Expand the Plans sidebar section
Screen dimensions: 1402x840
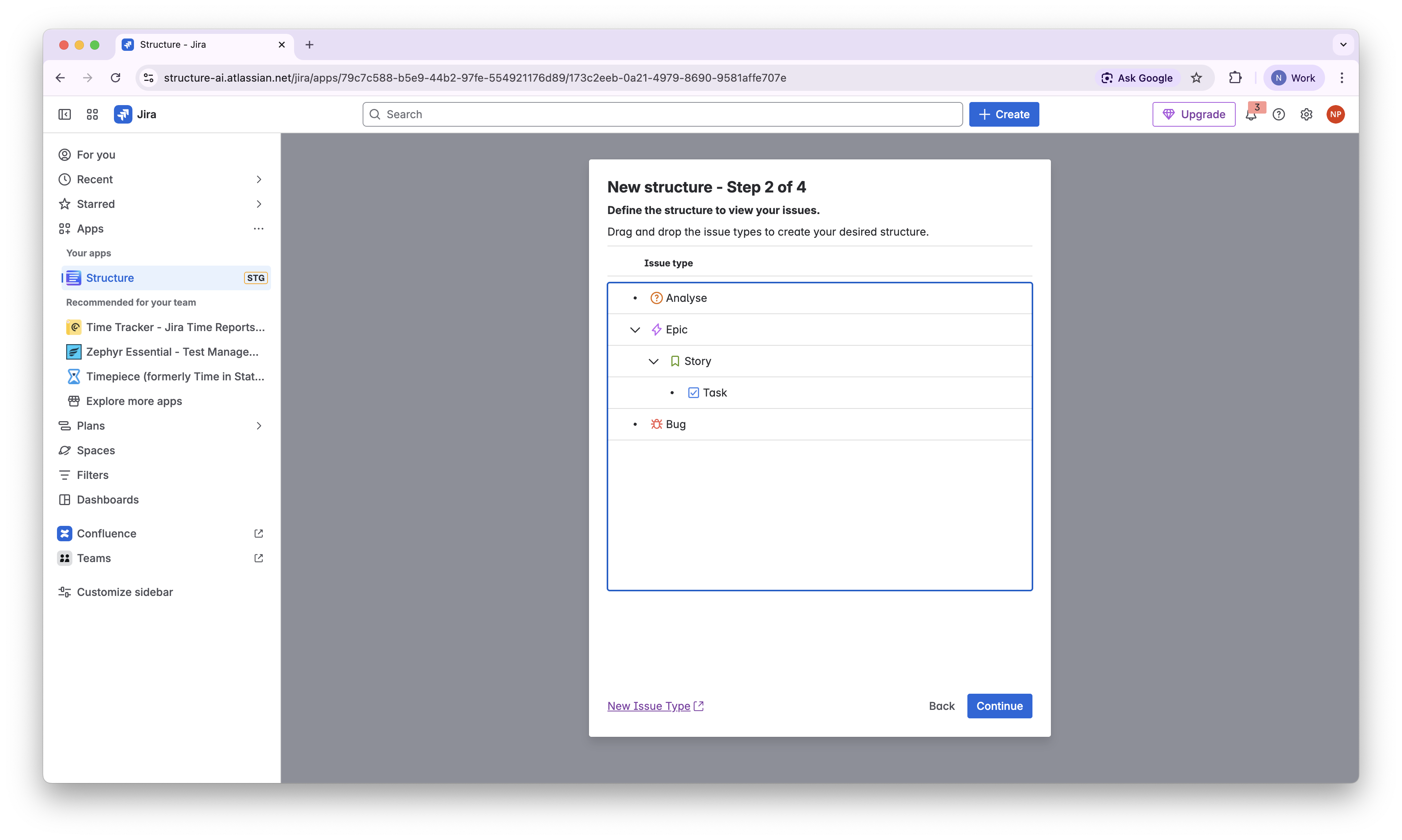click(259, 426)
